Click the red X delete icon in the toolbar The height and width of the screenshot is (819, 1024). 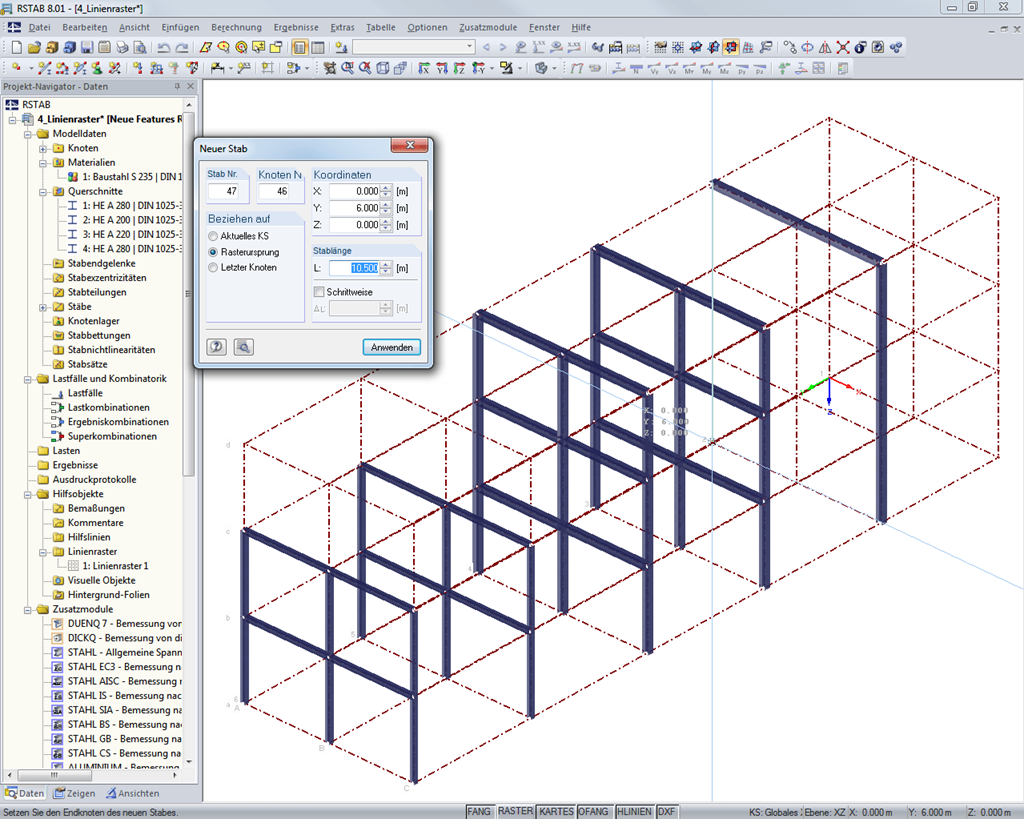pos(843,47)
